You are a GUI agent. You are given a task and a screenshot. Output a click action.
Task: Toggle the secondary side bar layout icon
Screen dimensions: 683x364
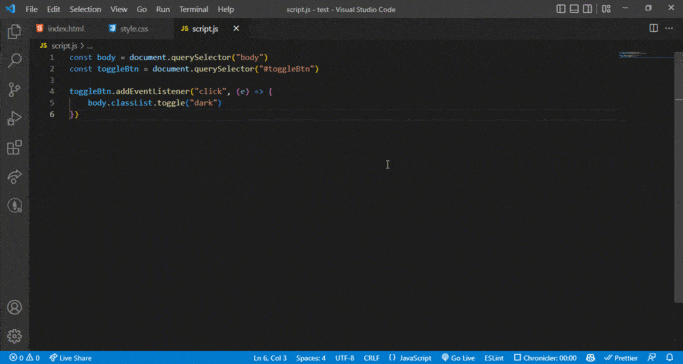click(x=588, y=9)
